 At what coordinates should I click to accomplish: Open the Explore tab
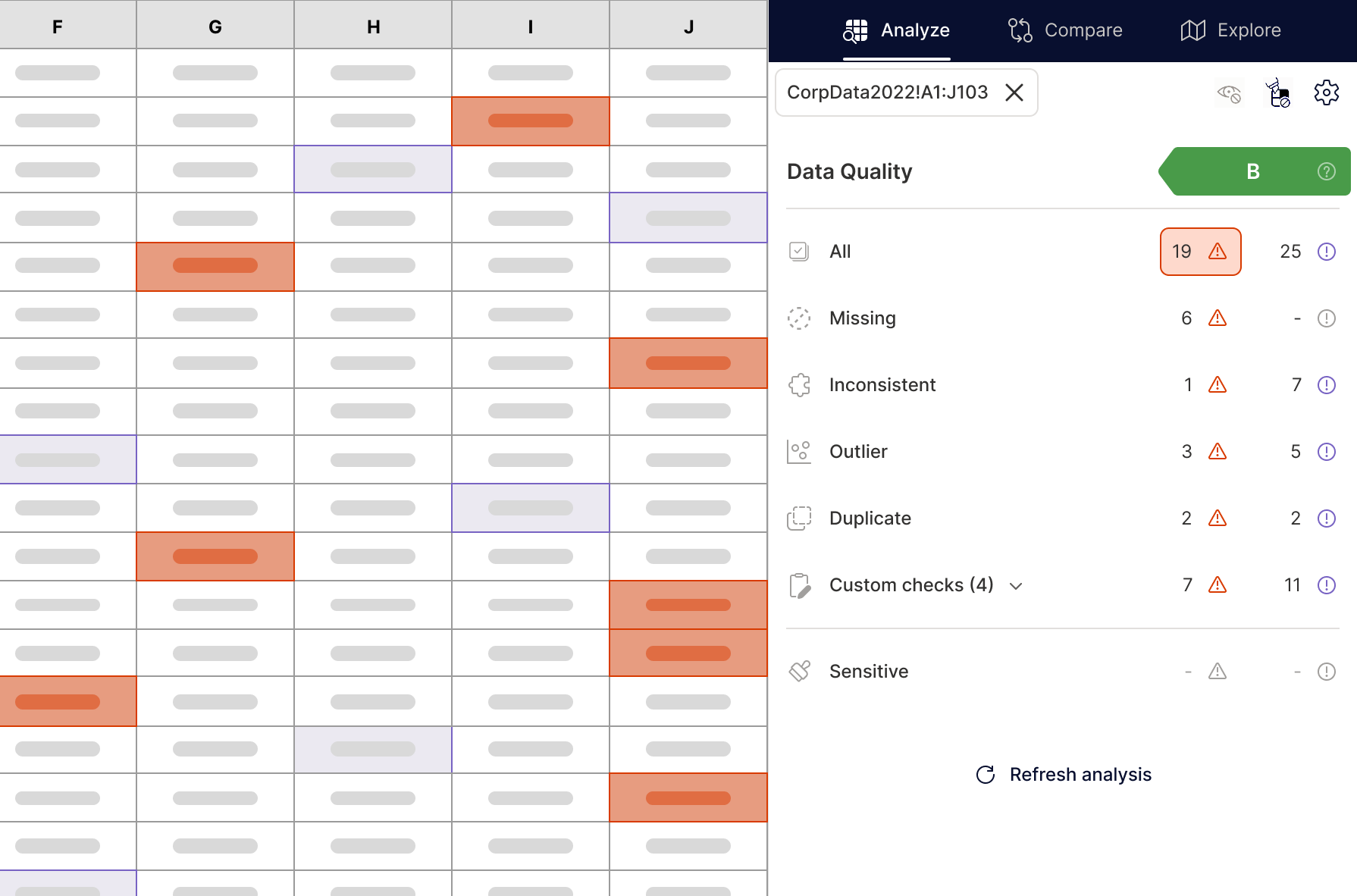coord(1230,30)
